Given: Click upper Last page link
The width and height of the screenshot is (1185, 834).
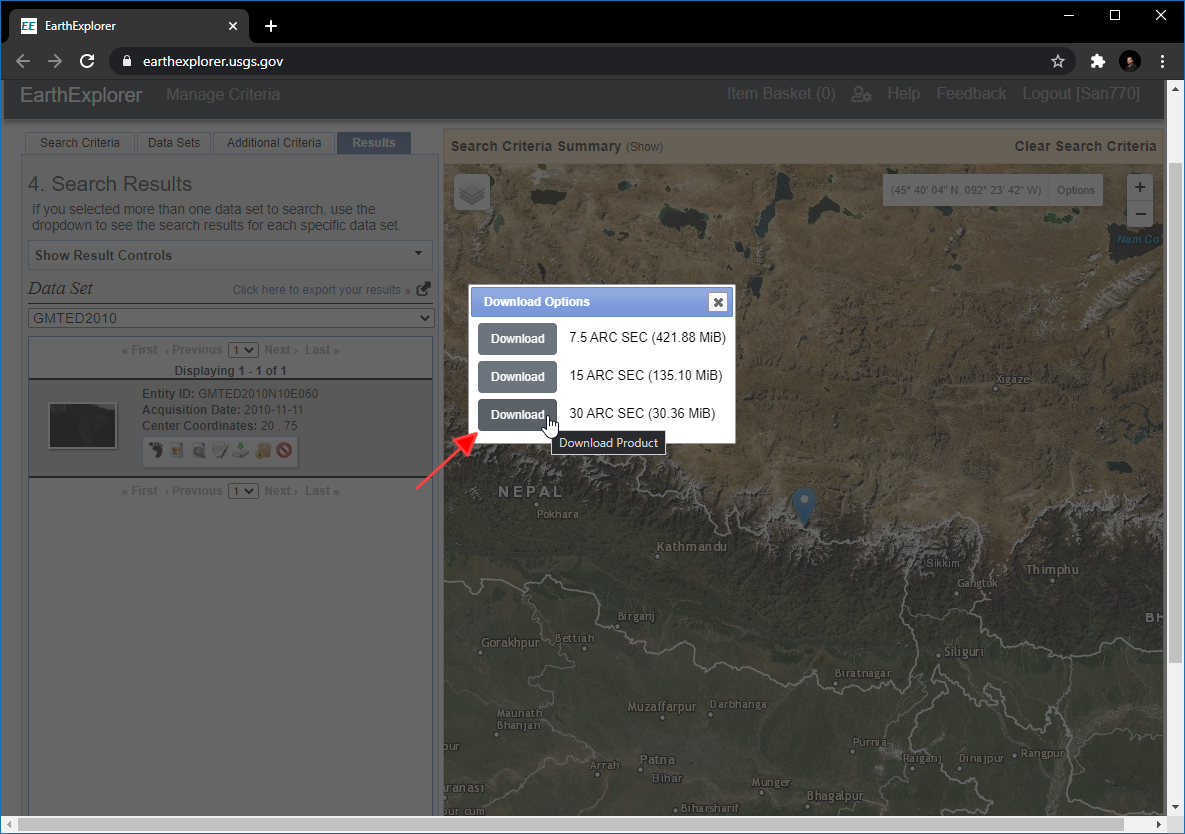Looking at the screenshot, I should tap(322, 350).
